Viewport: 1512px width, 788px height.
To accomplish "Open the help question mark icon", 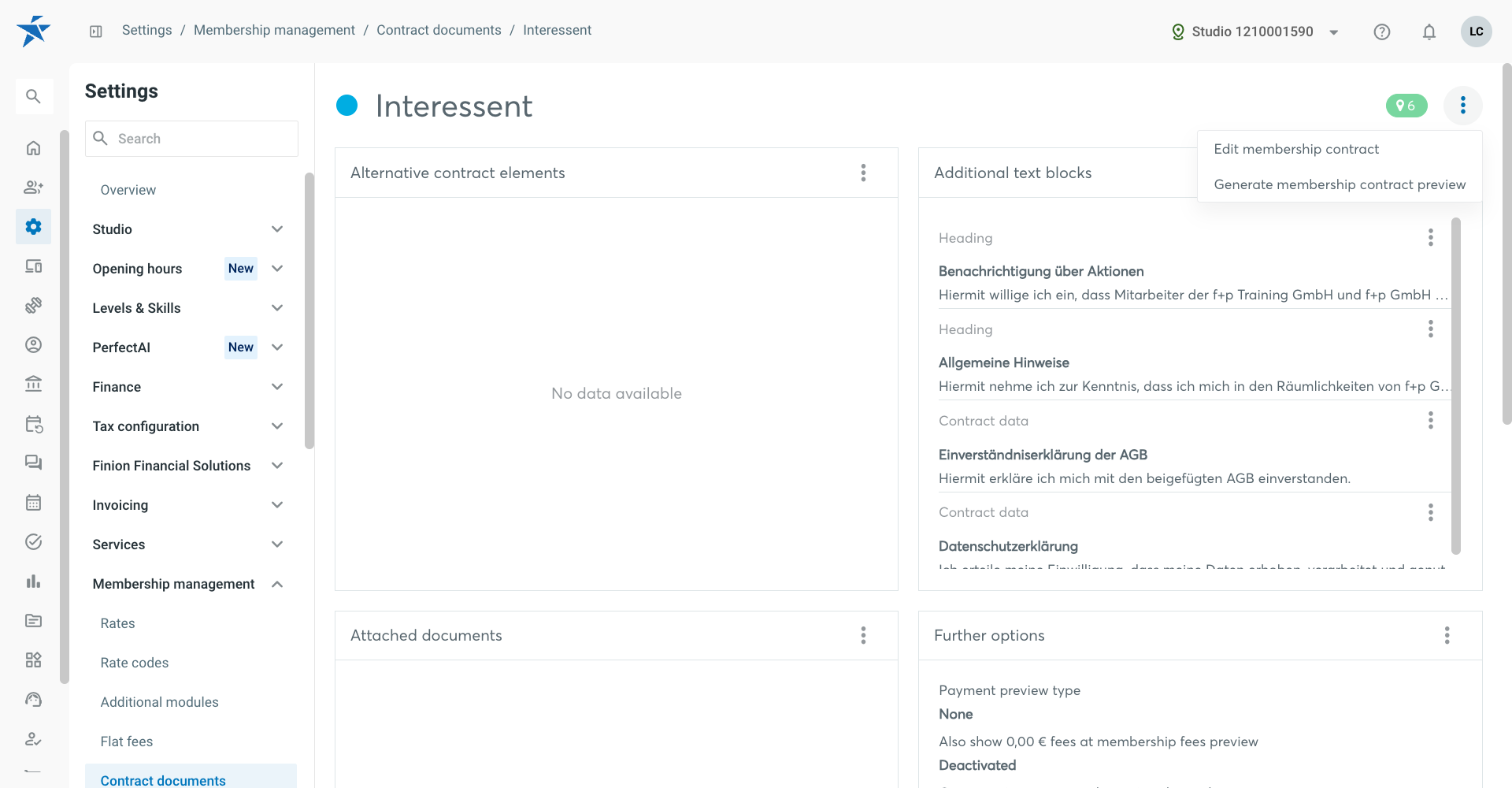I will pyautogui.click(x=1382, y=32).
